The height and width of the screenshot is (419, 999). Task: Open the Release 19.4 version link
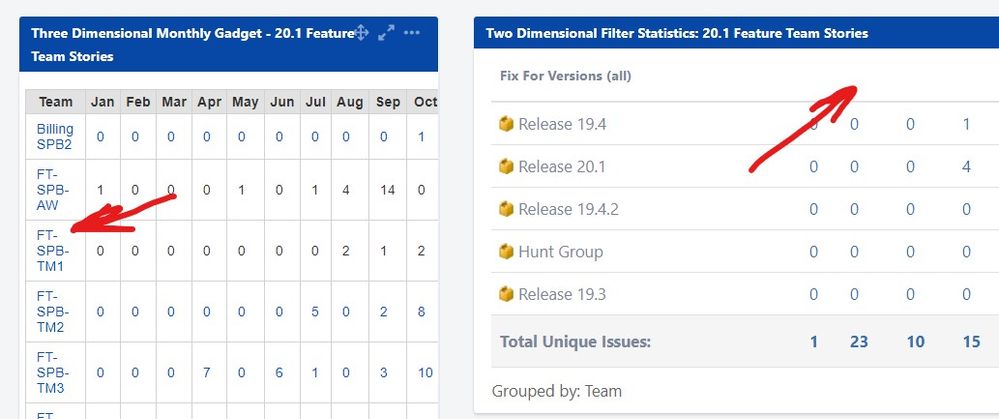562,124
